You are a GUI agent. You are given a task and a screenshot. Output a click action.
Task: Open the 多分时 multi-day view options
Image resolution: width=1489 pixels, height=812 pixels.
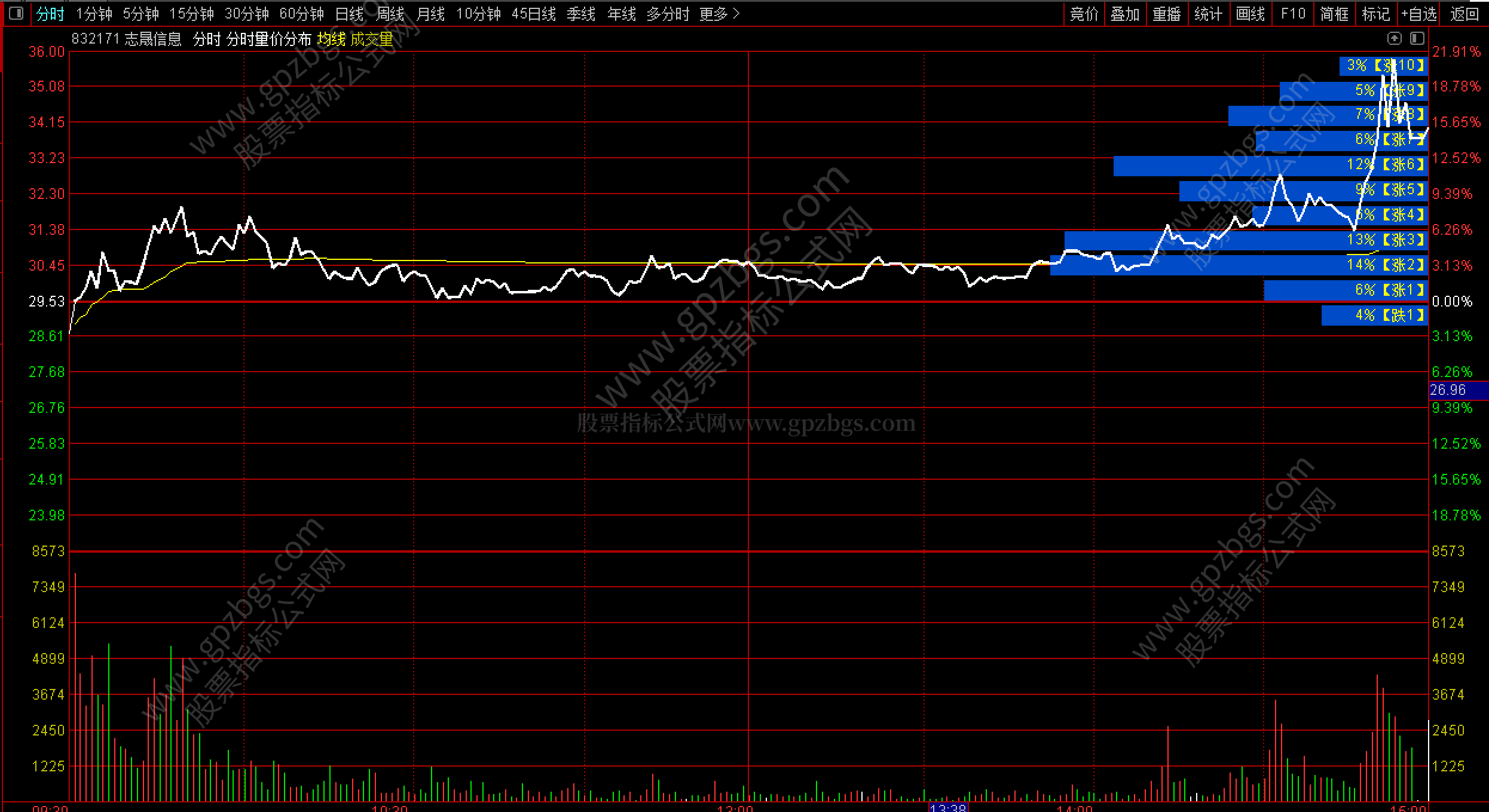[x=668, y=14]
